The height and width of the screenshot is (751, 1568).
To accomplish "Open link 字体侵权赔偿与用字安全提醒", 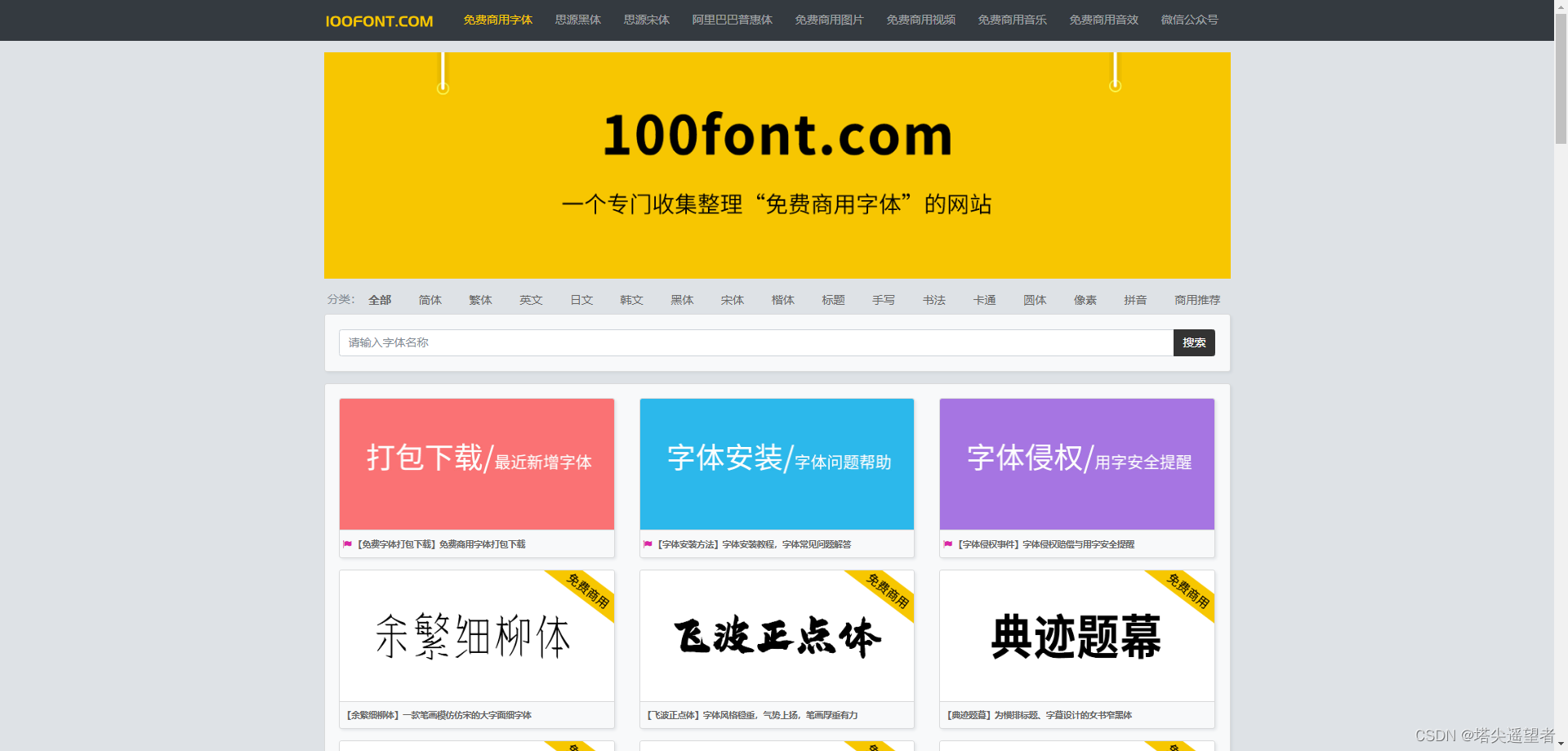I will point(1078,544).
